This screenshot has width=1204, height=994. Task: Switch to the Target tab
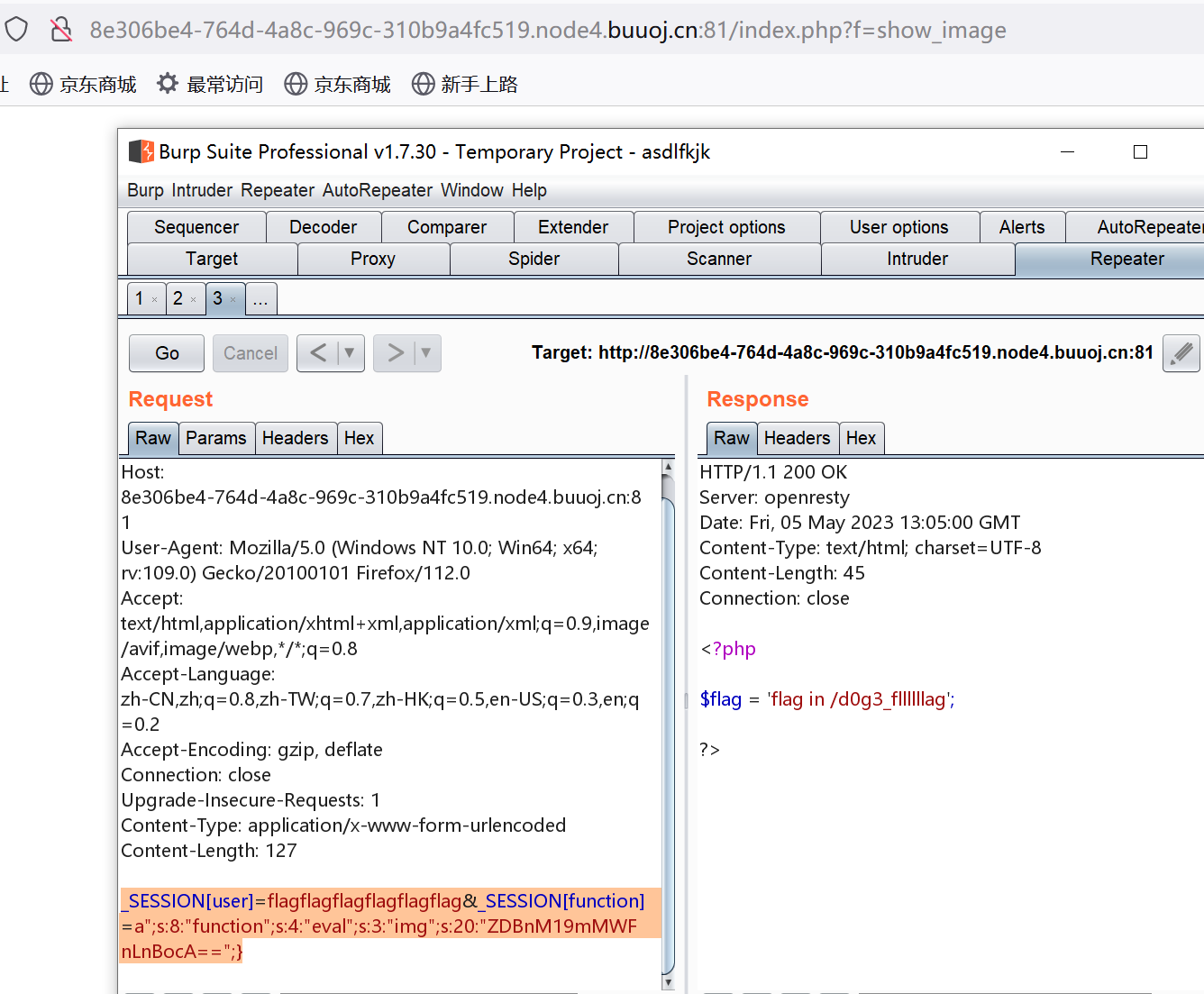coord(212,259)
